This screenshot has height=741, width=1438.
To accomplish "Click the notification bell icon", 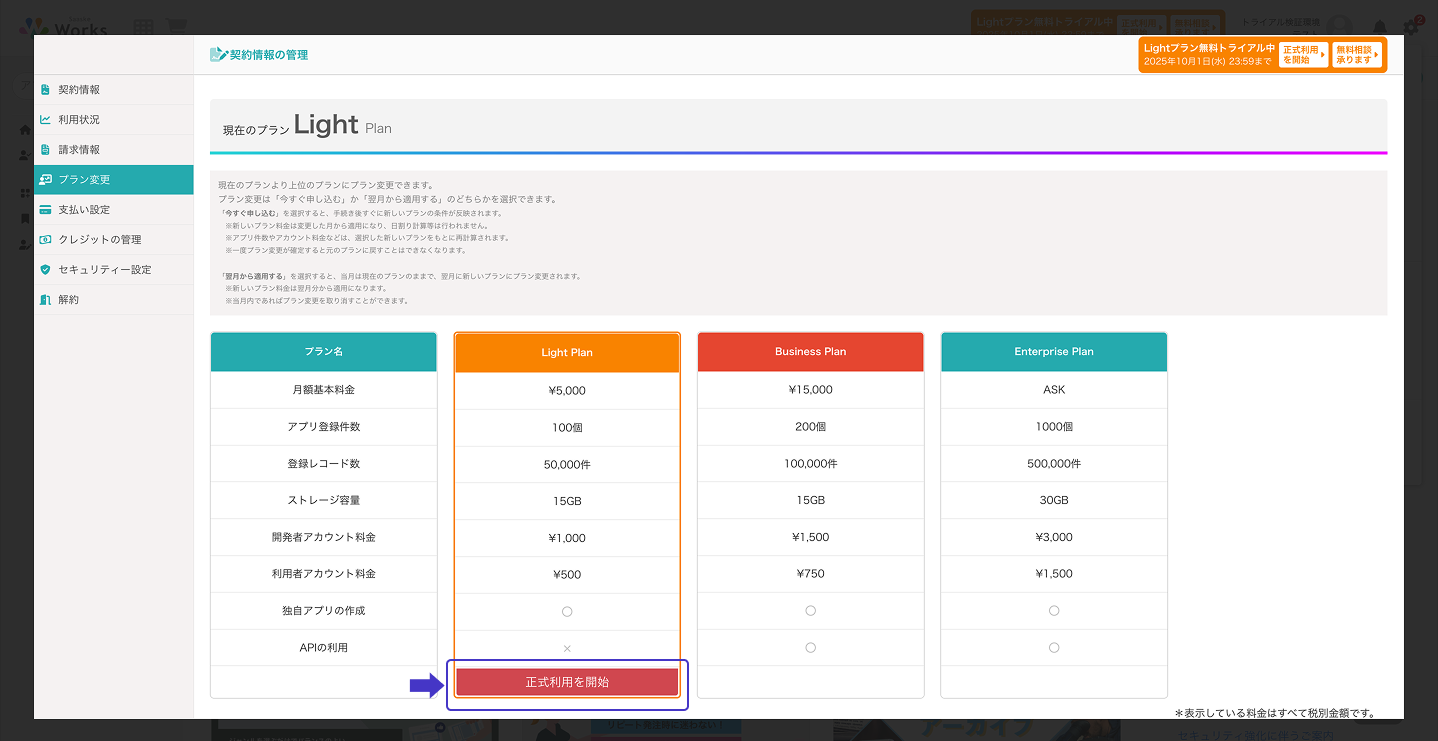I will pos(1380,27).
